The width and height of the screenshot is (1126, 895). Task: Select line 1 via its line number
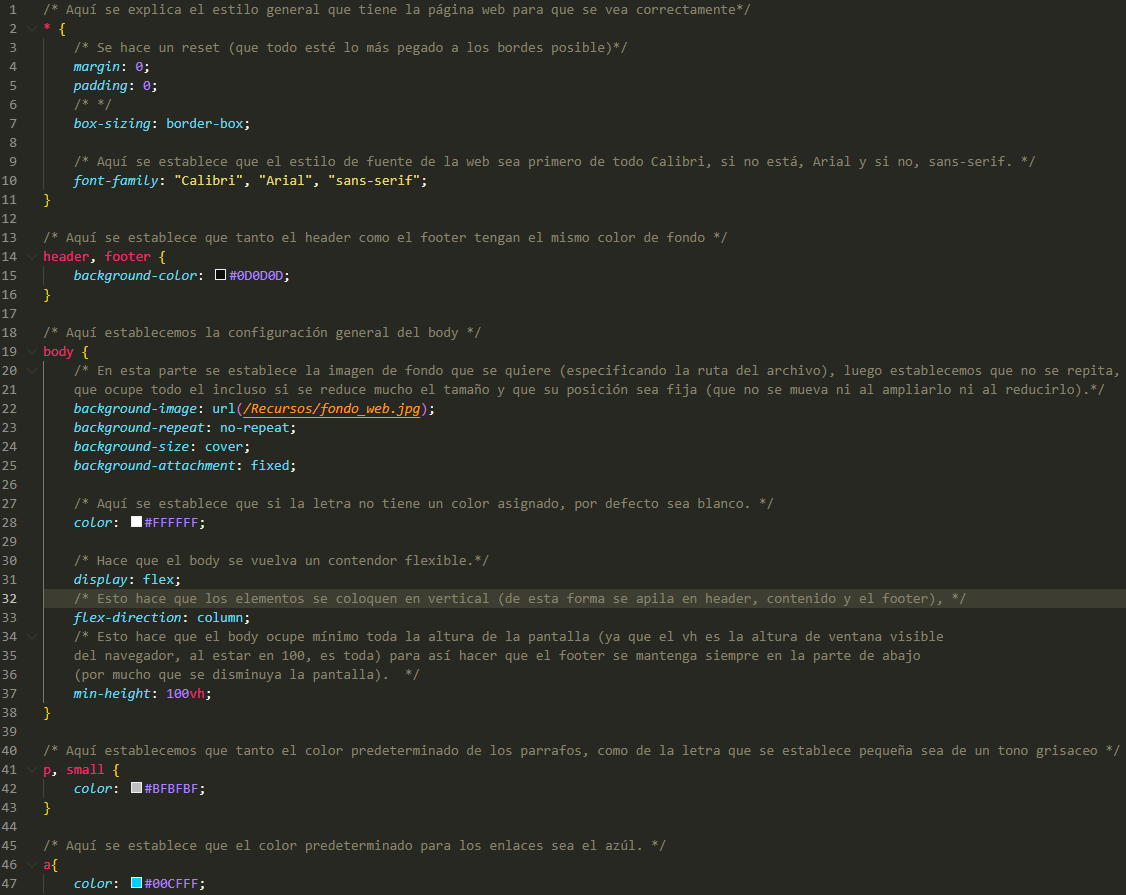point(13,9)
